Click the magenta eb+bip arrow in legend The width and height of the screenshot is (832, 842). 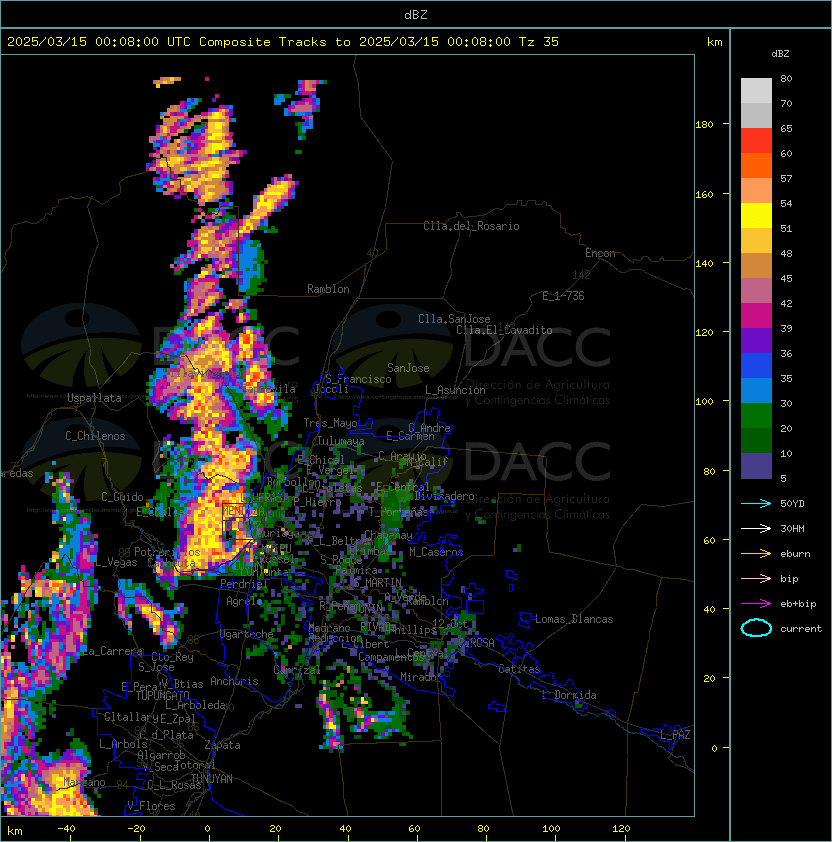756,604
